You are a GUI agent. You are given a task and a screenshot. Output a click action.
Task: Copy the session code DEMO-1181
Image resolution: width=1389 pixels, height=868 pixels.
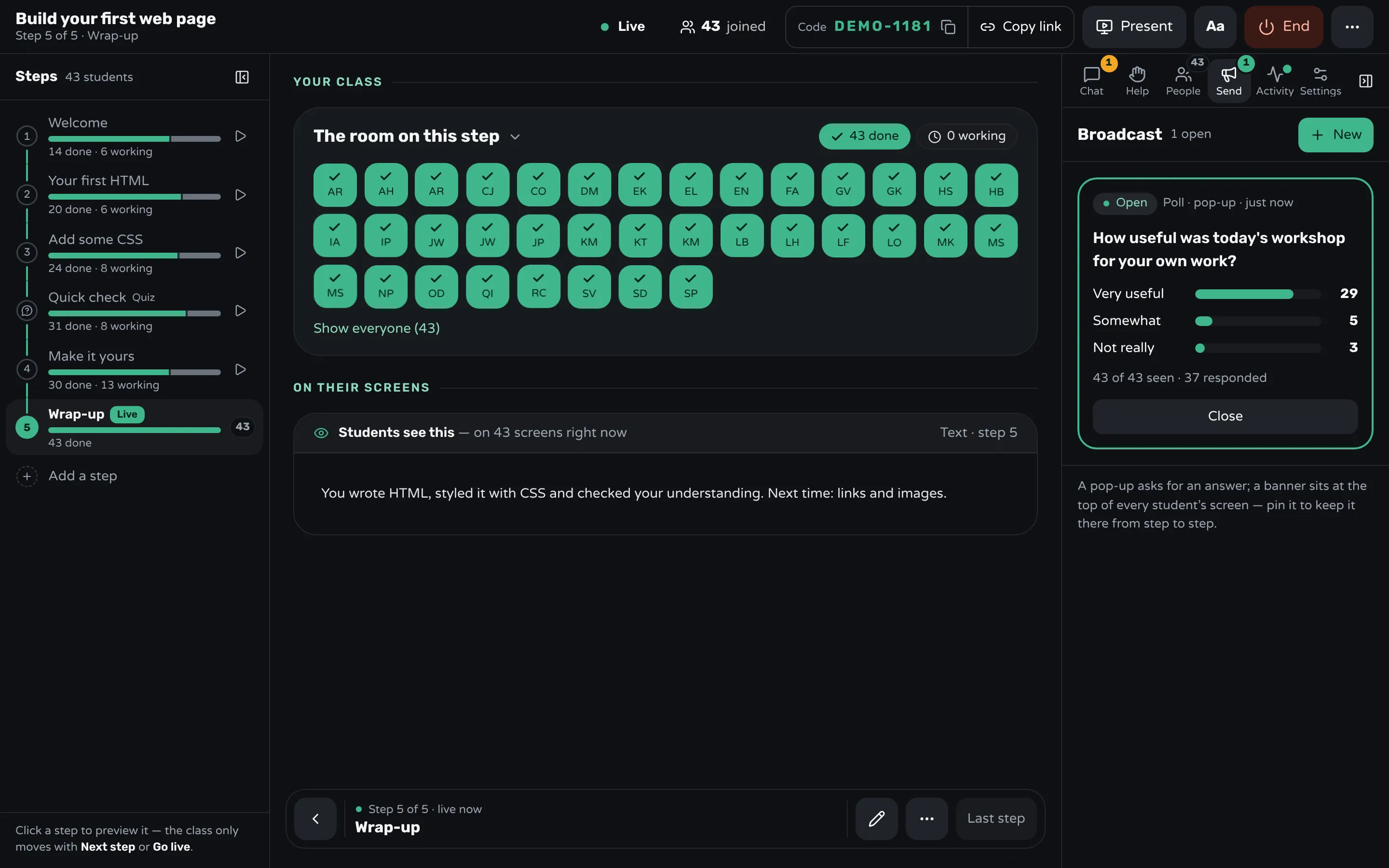coord(948,27)
